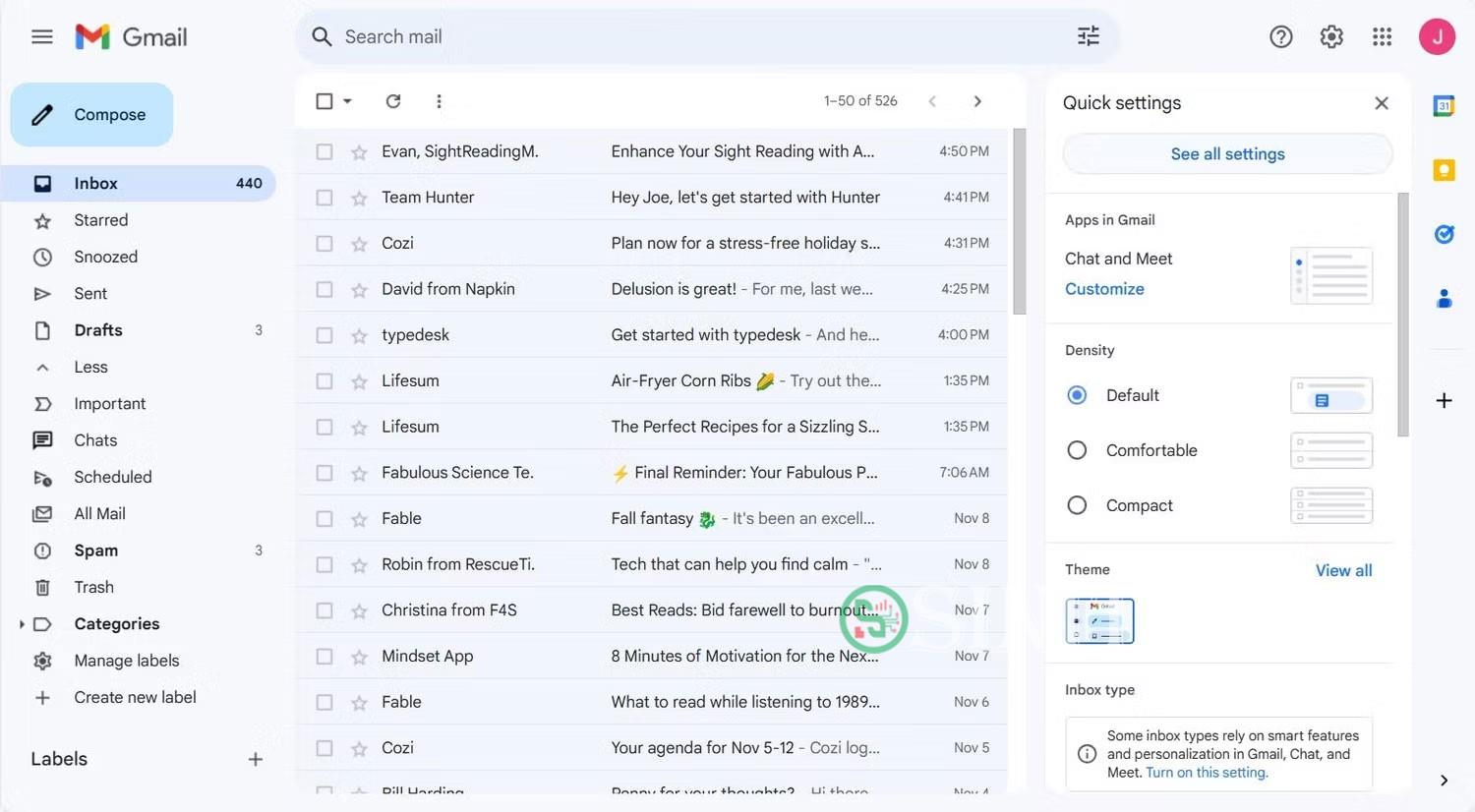Check the Lifesum Air-Fryer Corn Ribs email
The height and width of the screenshot is (812, 1475).
[x=324, y=381]
